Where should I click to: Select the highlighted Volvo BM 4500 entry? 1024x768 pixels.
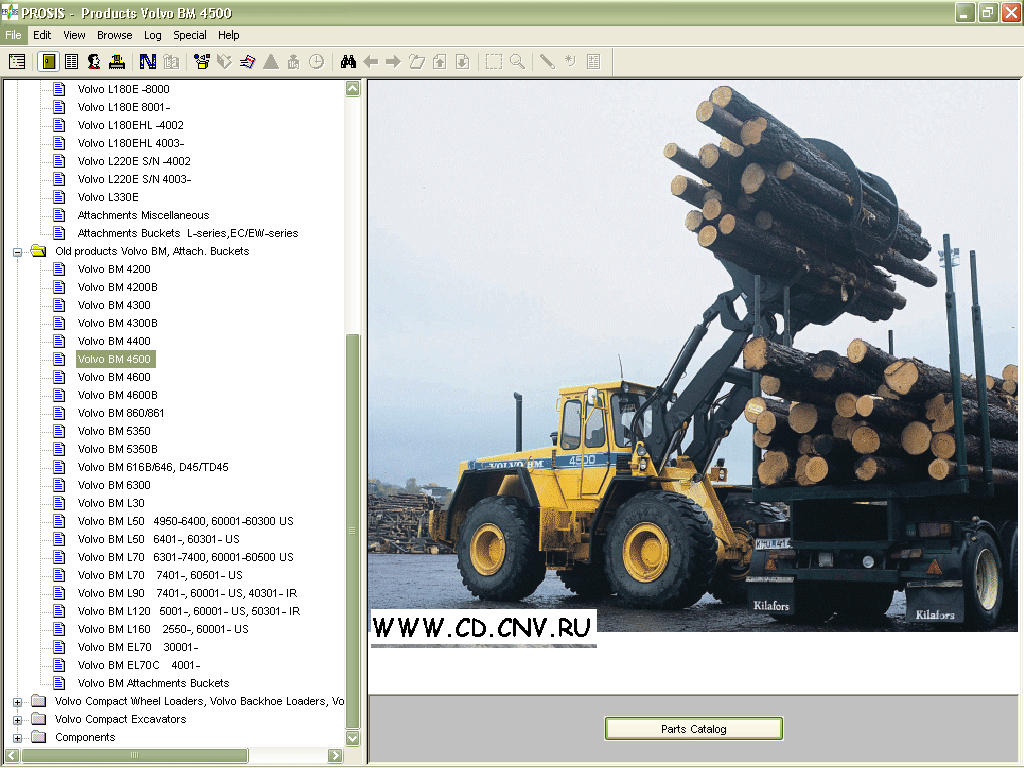(x=116, y=359)
